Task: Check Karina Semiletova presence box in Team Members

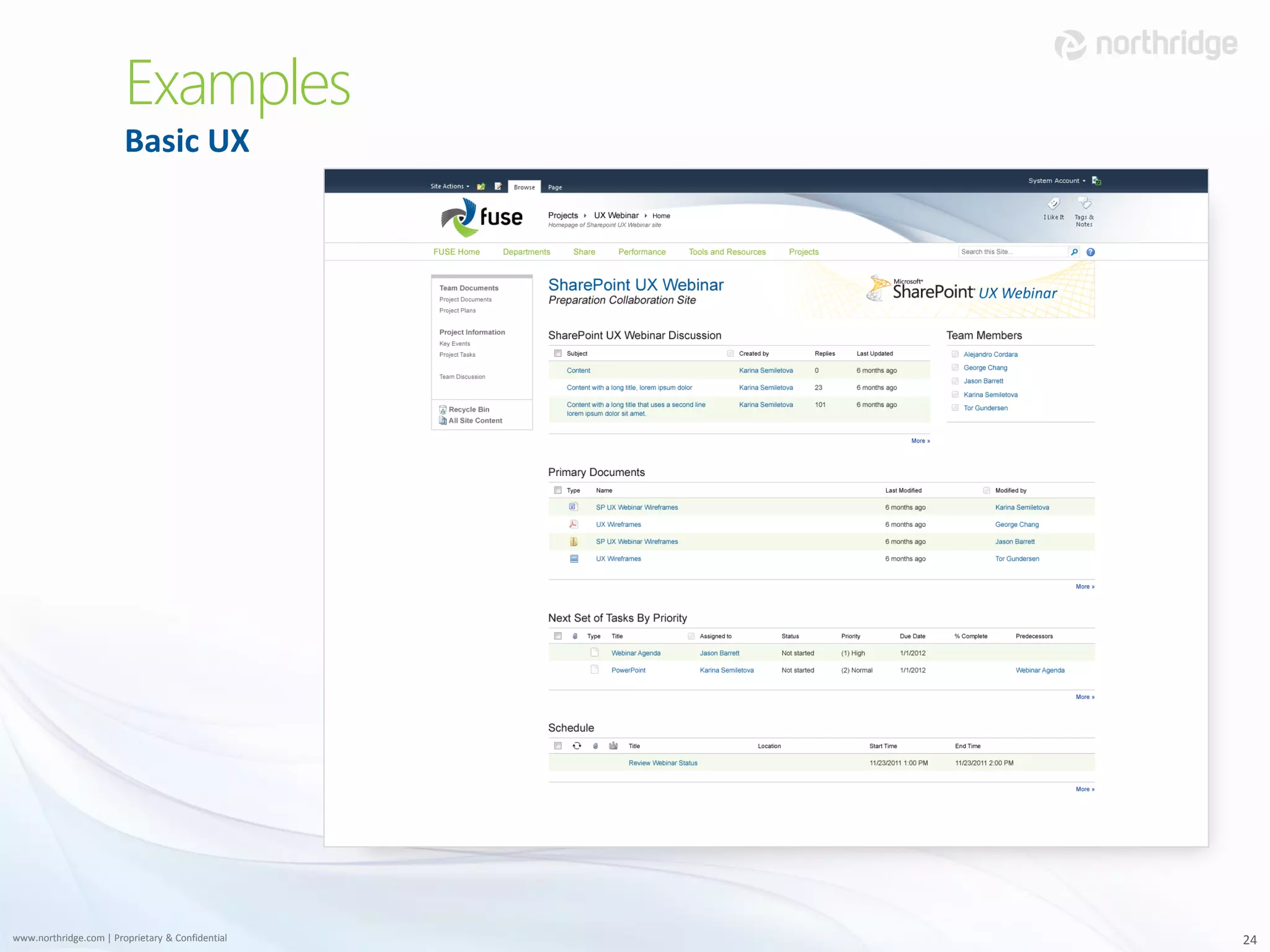Action: [x=955, y=394]
